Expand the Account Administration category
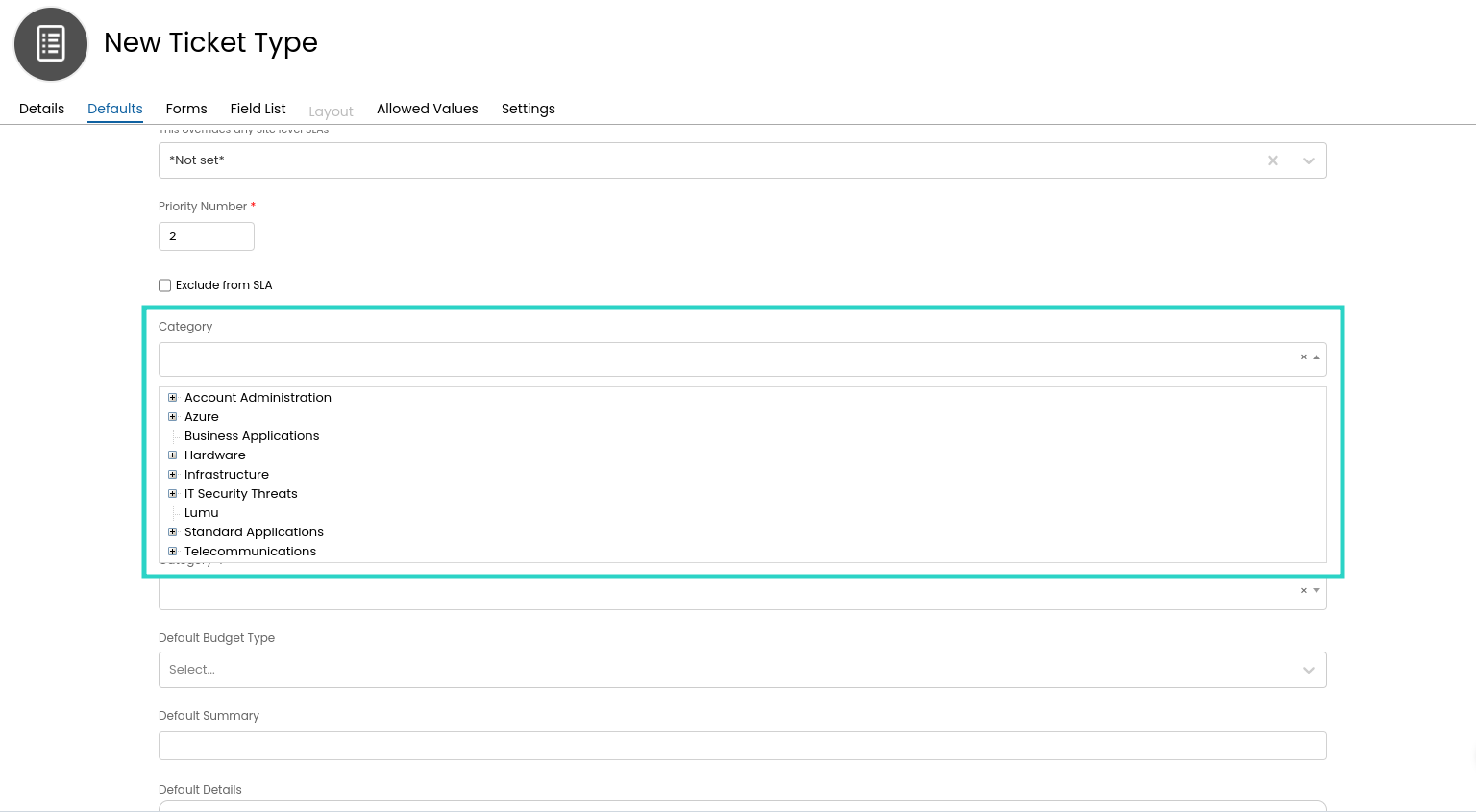The width and height of the screenshot is (1476, 812). 173,398
